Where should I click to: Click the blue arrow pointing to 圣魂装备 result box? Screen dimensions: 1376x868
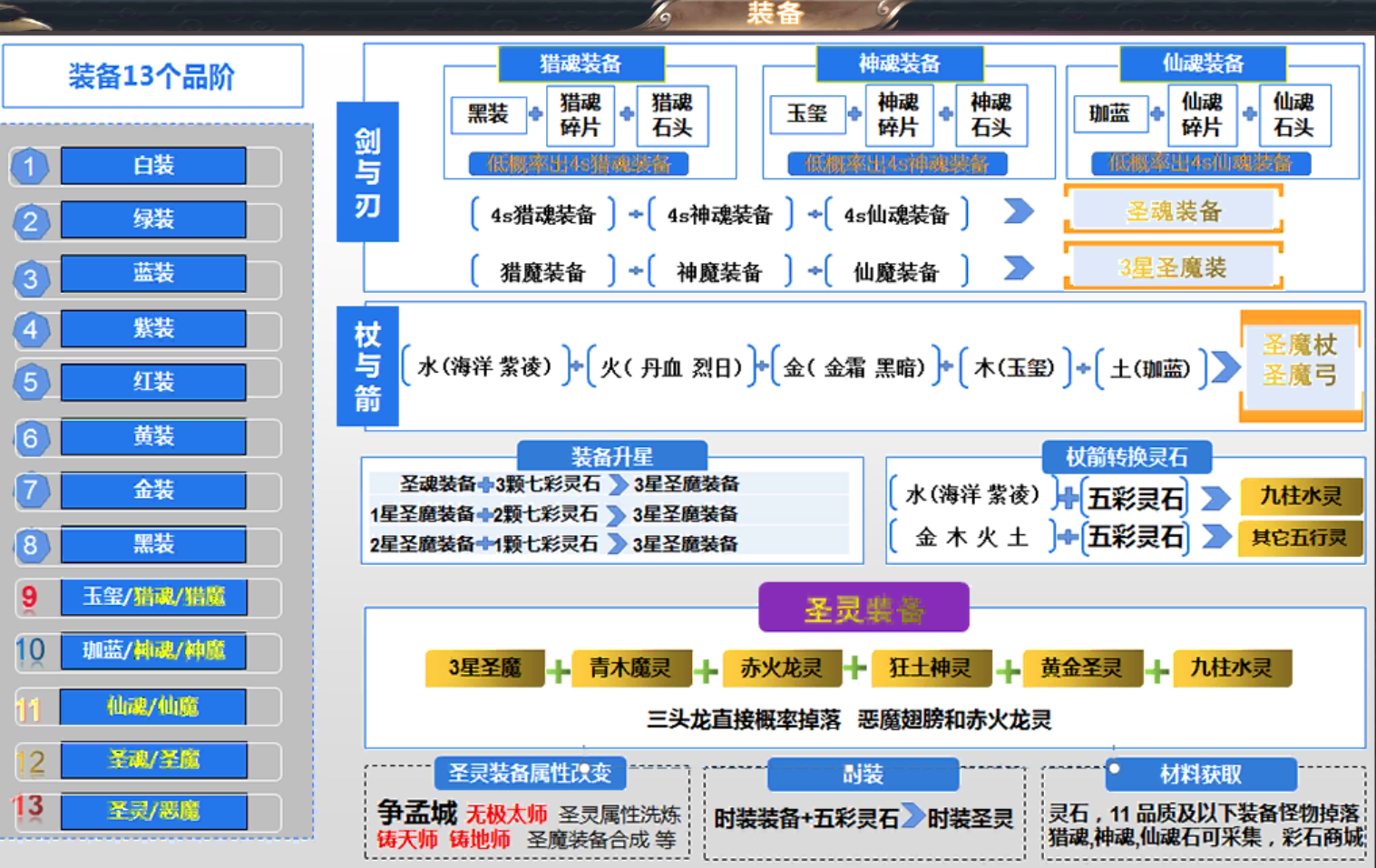pos(1019,211)
